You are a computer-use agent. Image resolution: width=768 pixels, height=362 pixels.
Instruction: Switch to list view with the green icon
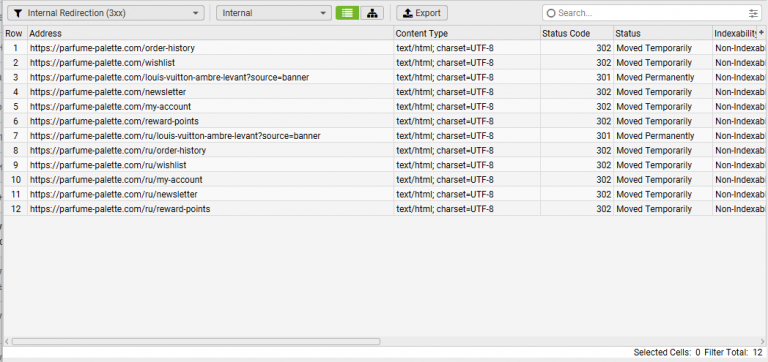coord(347,13)
